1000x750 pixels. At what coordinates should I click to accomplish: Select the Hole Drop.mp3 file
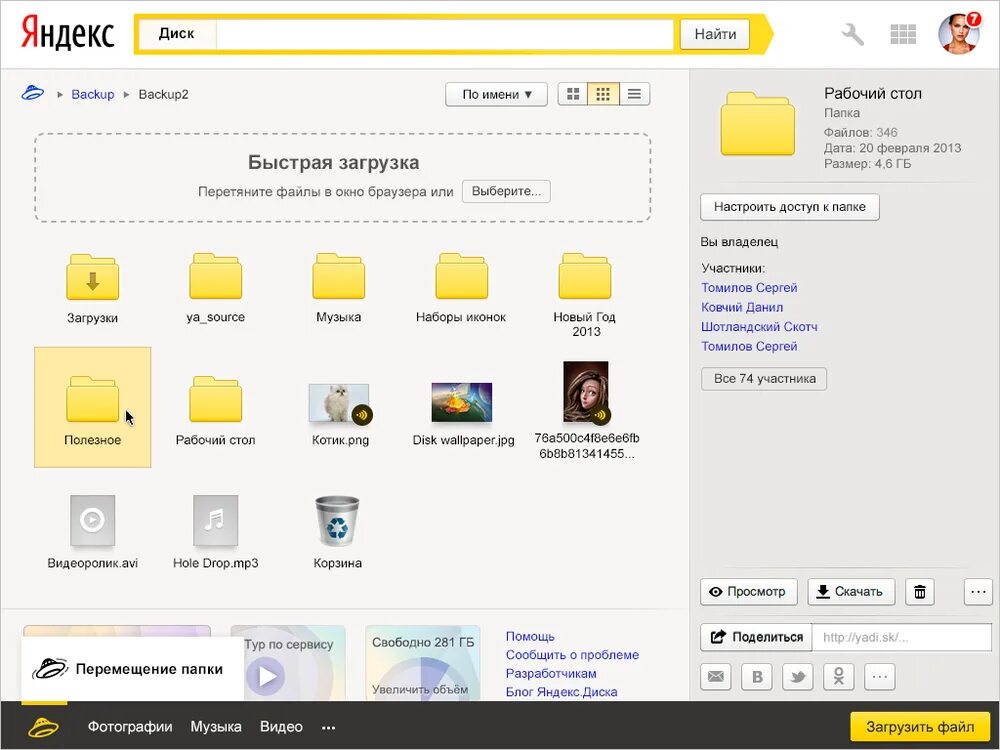point(216,520)
